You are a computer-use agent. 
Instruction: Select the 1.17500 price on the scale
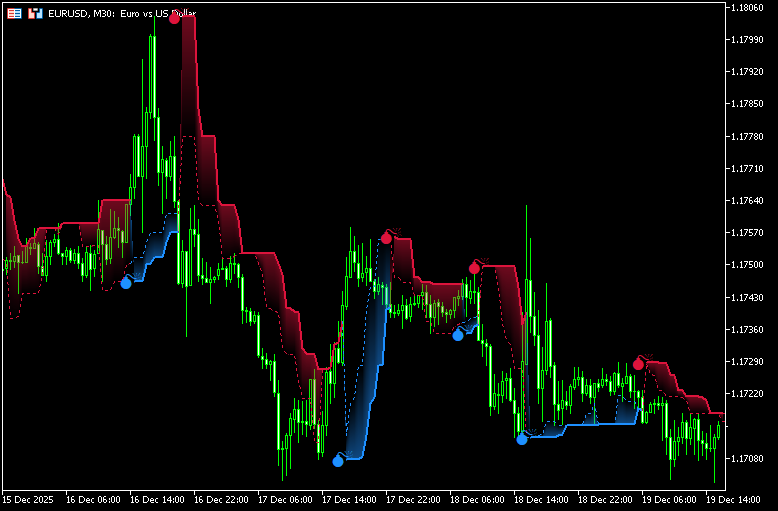pos(750,265)
